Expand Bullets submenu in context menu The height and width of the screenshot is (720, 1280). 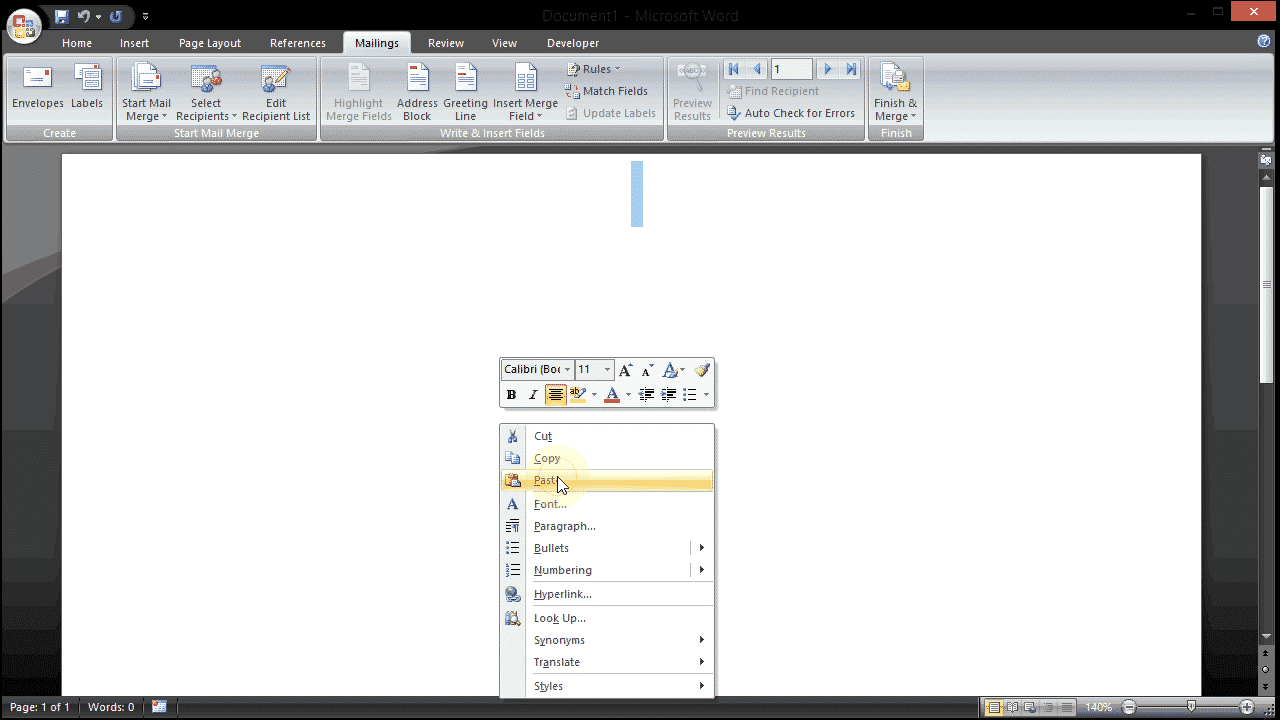point(702,548)
